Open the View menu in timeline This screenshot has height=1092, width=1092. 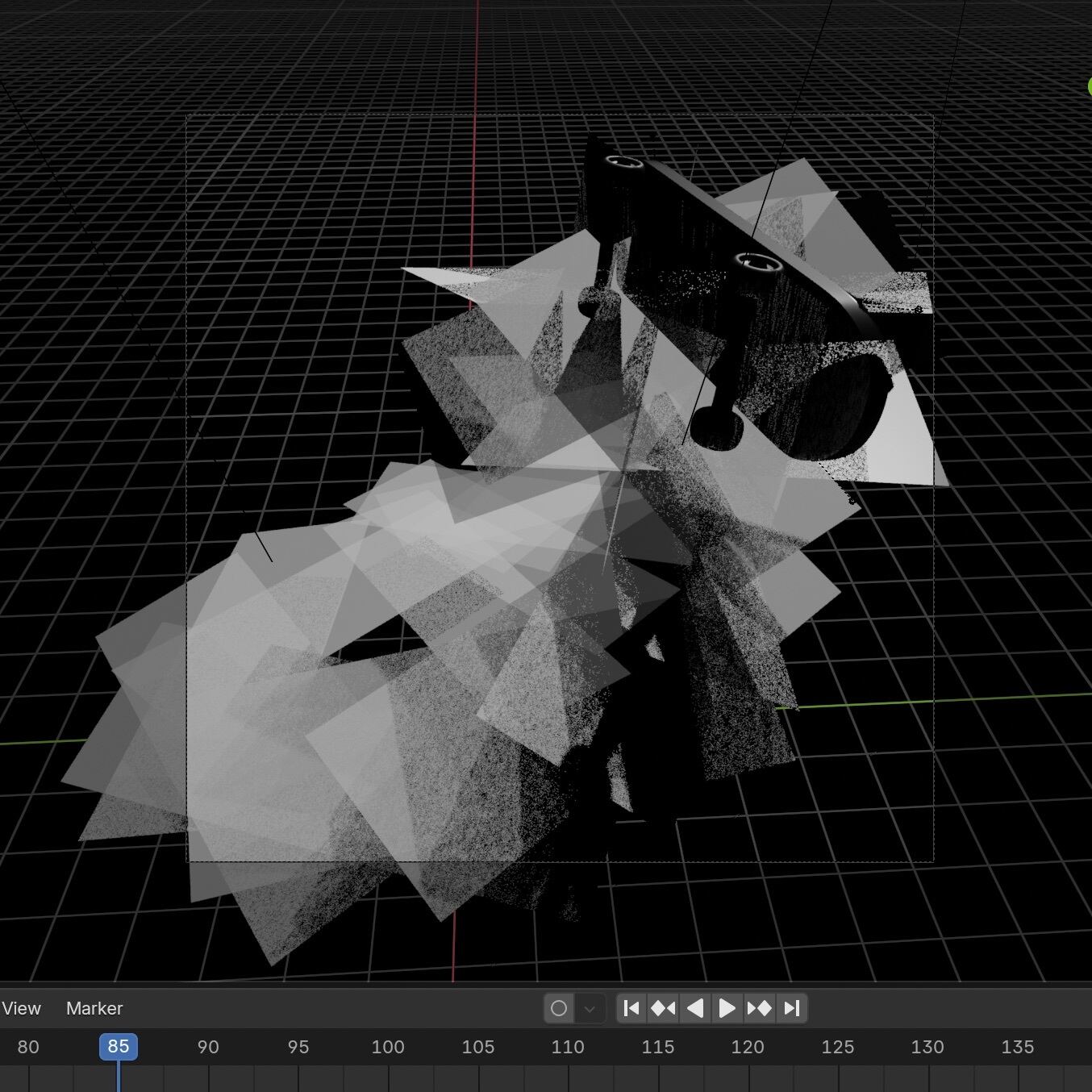21,1008
